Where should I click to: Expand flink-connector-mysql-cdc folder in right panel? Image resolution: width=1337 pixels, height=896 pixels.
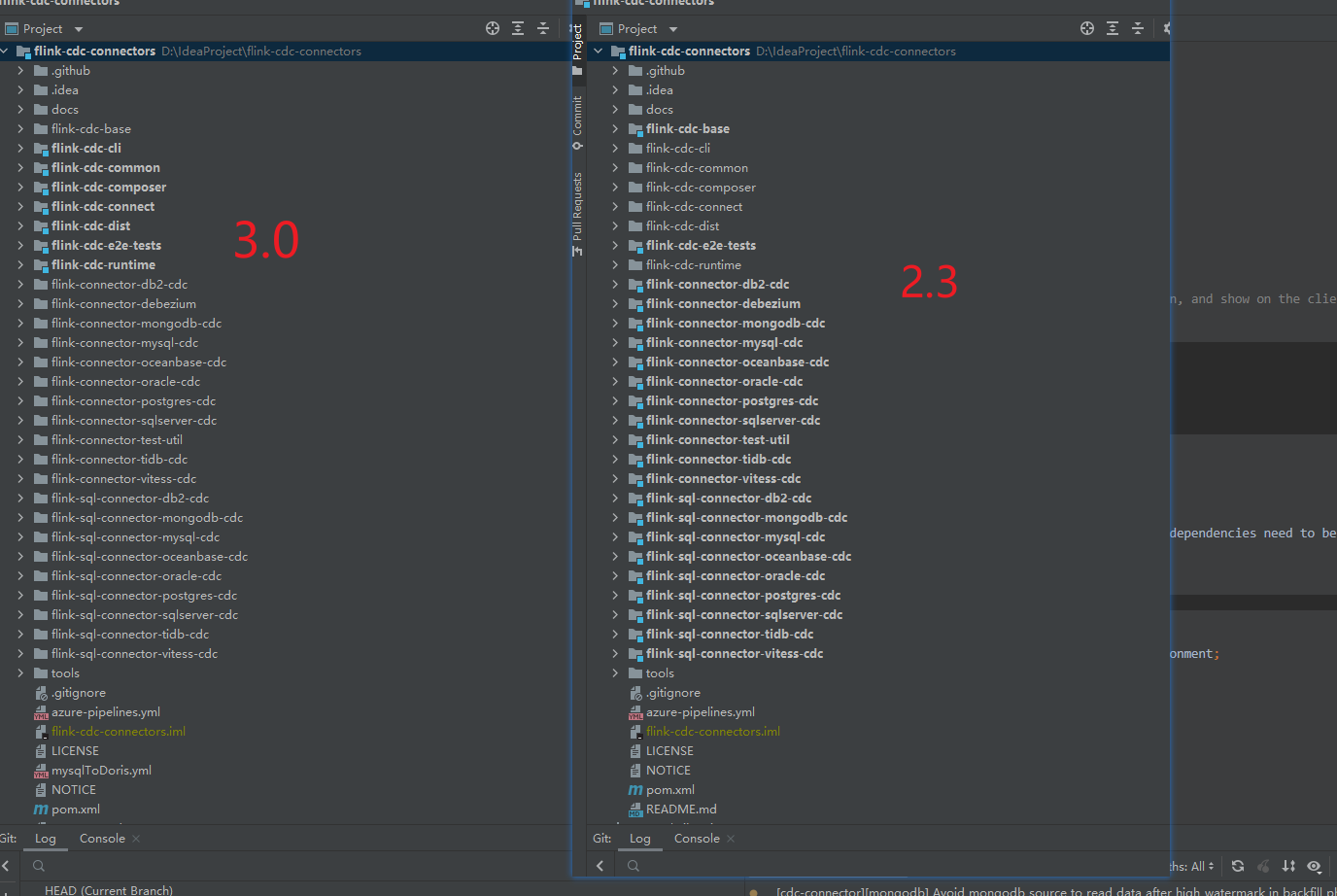coord(615,343)
